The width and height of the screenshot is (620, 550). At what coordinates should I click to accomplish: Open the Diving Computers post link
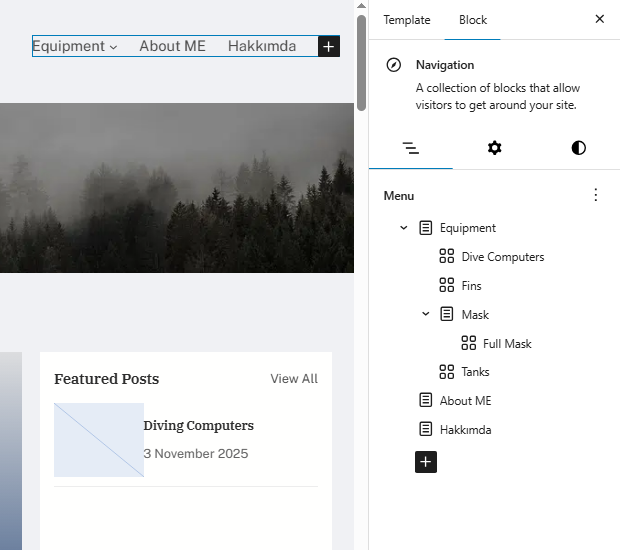tap(198, 426)
